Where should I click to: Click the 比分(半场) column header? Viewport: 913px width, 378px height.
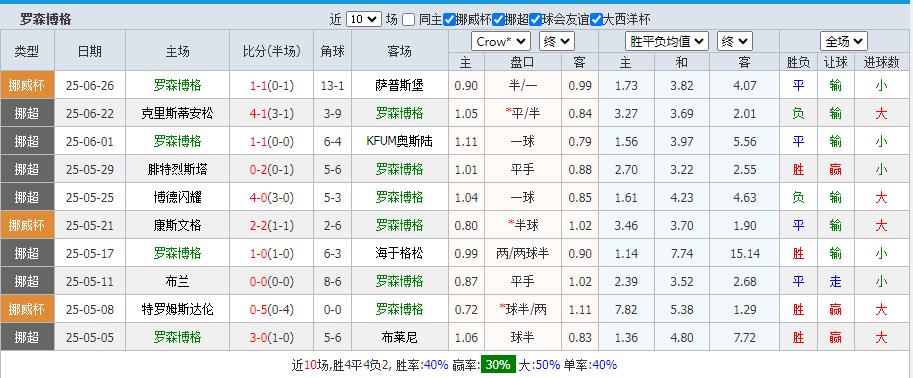coord(272,51)
